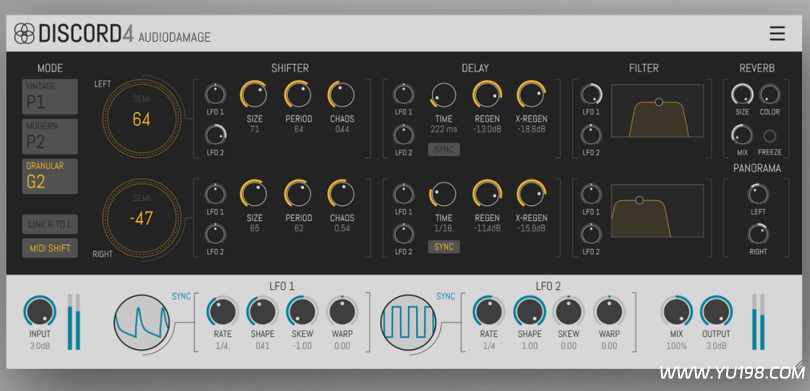The height and width of the screenshot is (391, 810).
Task: Click right shifter CHAOS knob 0.54
Action: click(341, 194)
